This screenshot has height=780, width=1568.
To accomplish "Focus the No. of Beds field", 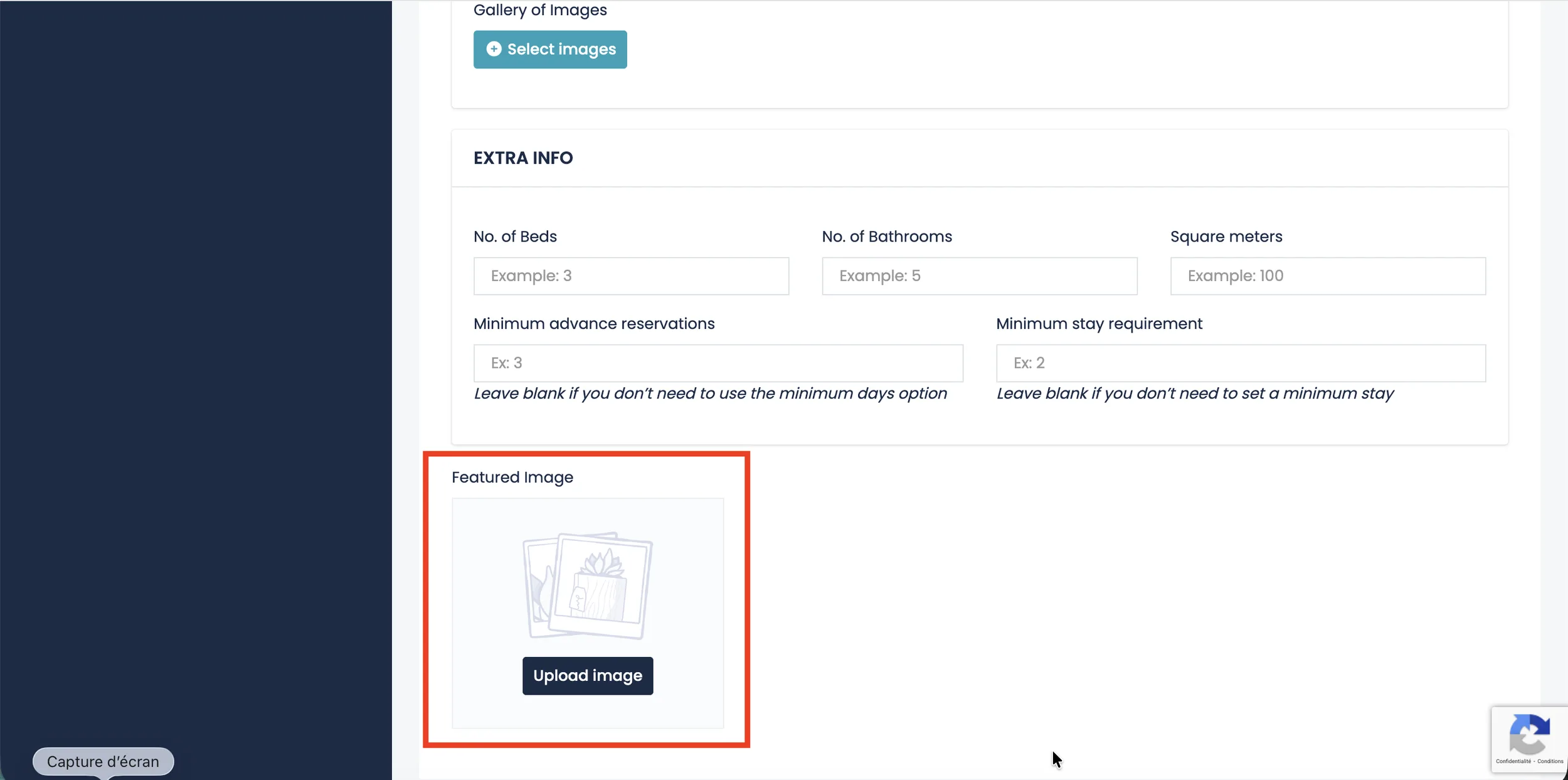I will [x=631, y=276].
